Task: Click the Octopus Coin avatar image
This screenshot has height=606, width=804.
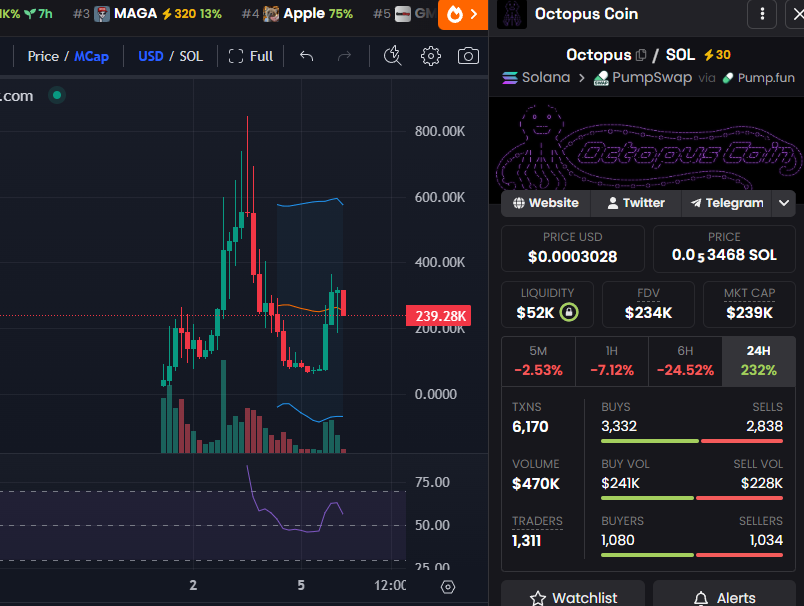Action: (512, 14)
